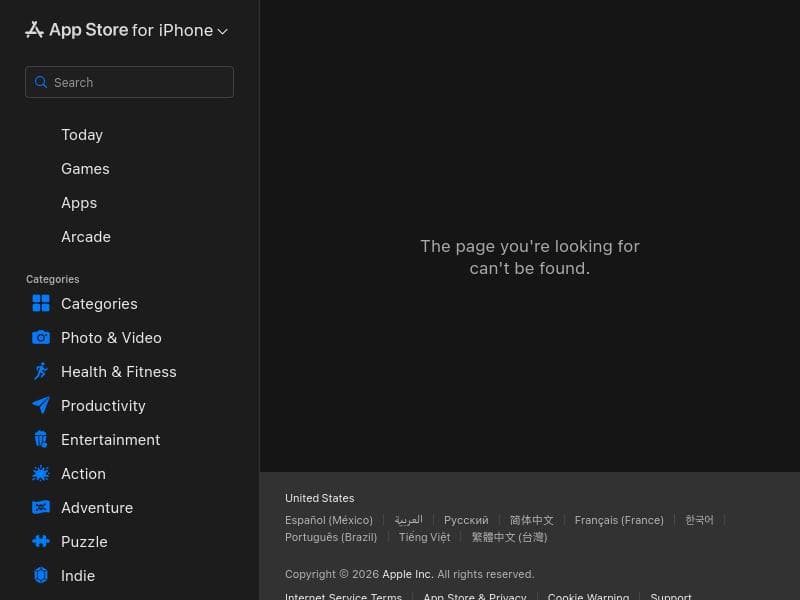Switch language to Français (France)
This screenshot has height=600, width=800.
[x=619, y=520]
